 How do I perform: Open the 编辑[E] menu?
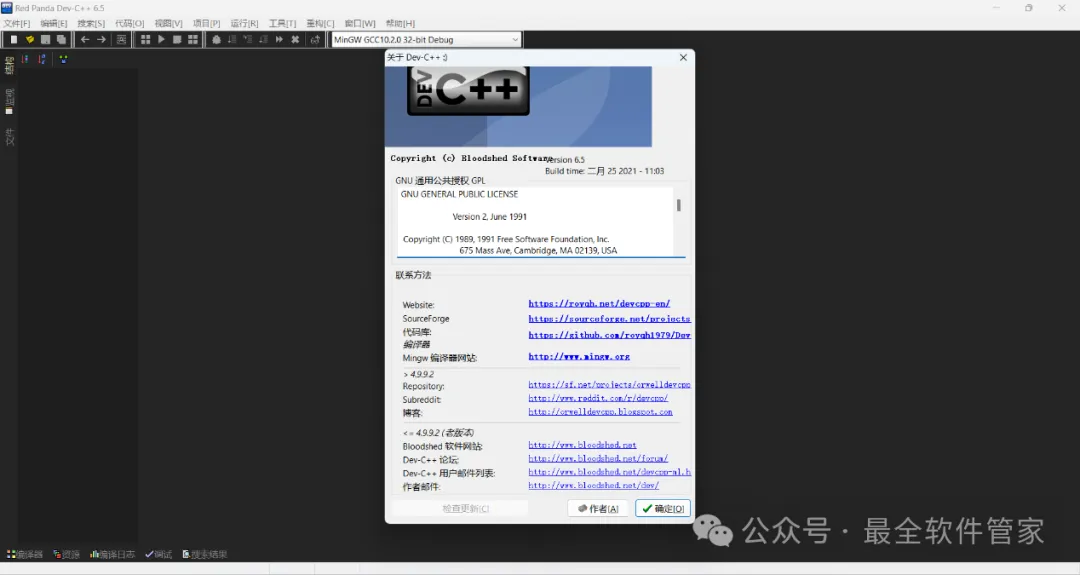click(x=54, y=23)
